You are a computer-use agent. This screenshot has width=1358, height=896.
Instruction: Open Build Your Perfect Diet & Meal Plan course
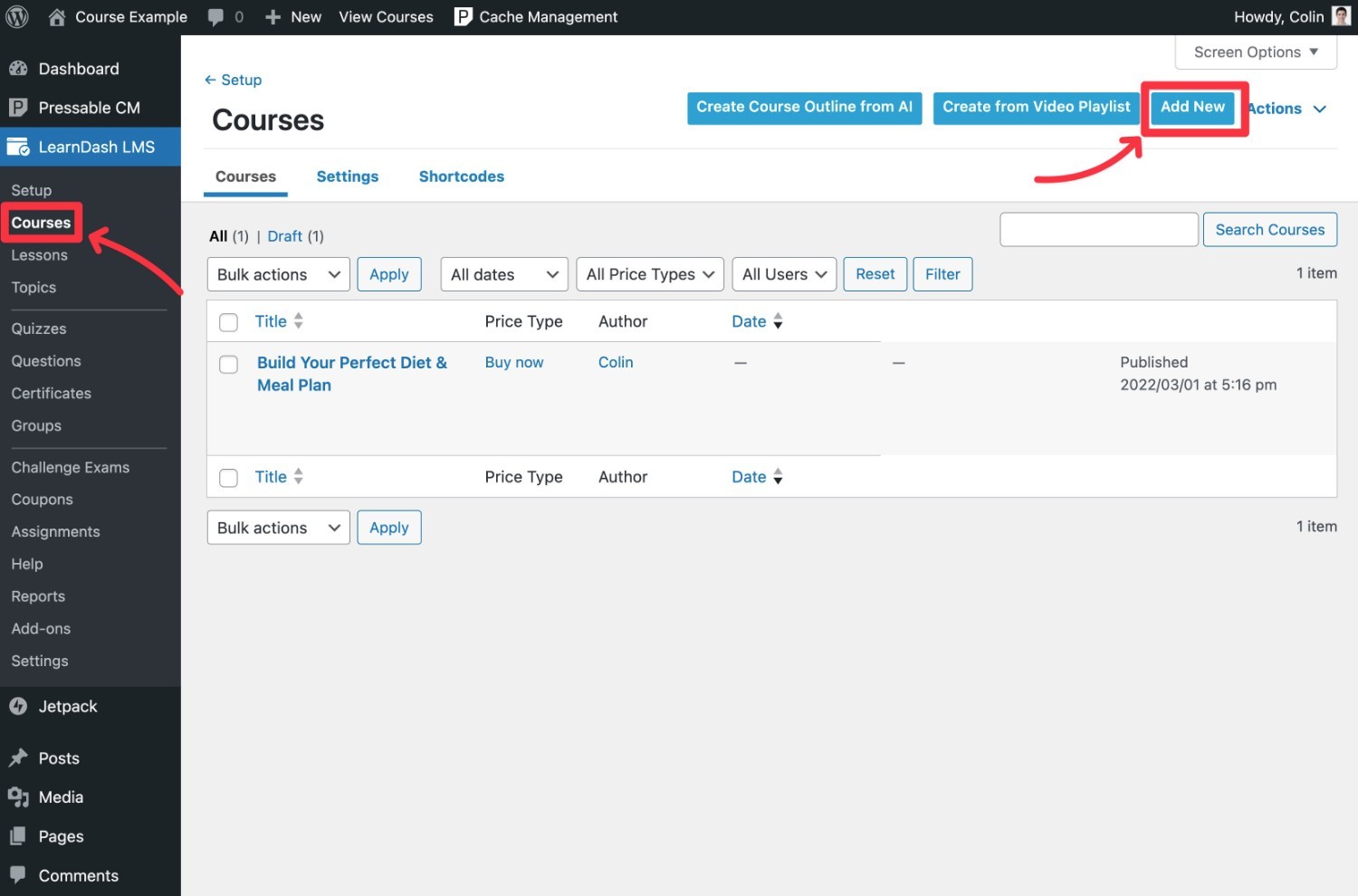coord(352,374)
